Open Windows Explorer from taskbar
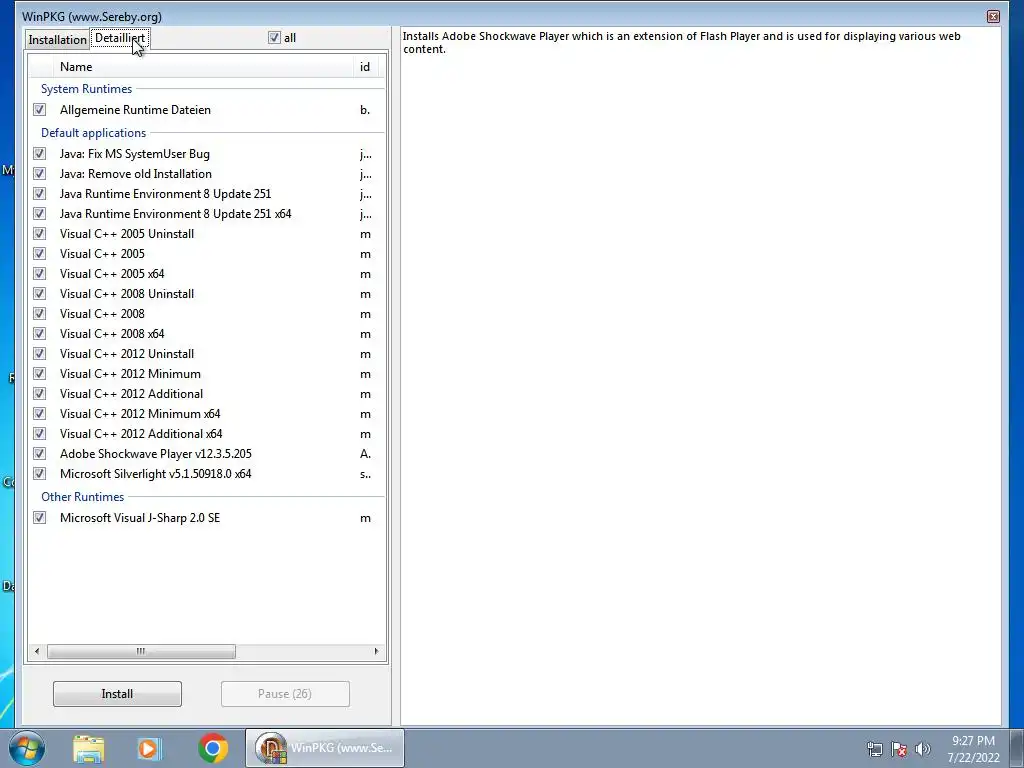1024x768 pixels. coord(88,748)
